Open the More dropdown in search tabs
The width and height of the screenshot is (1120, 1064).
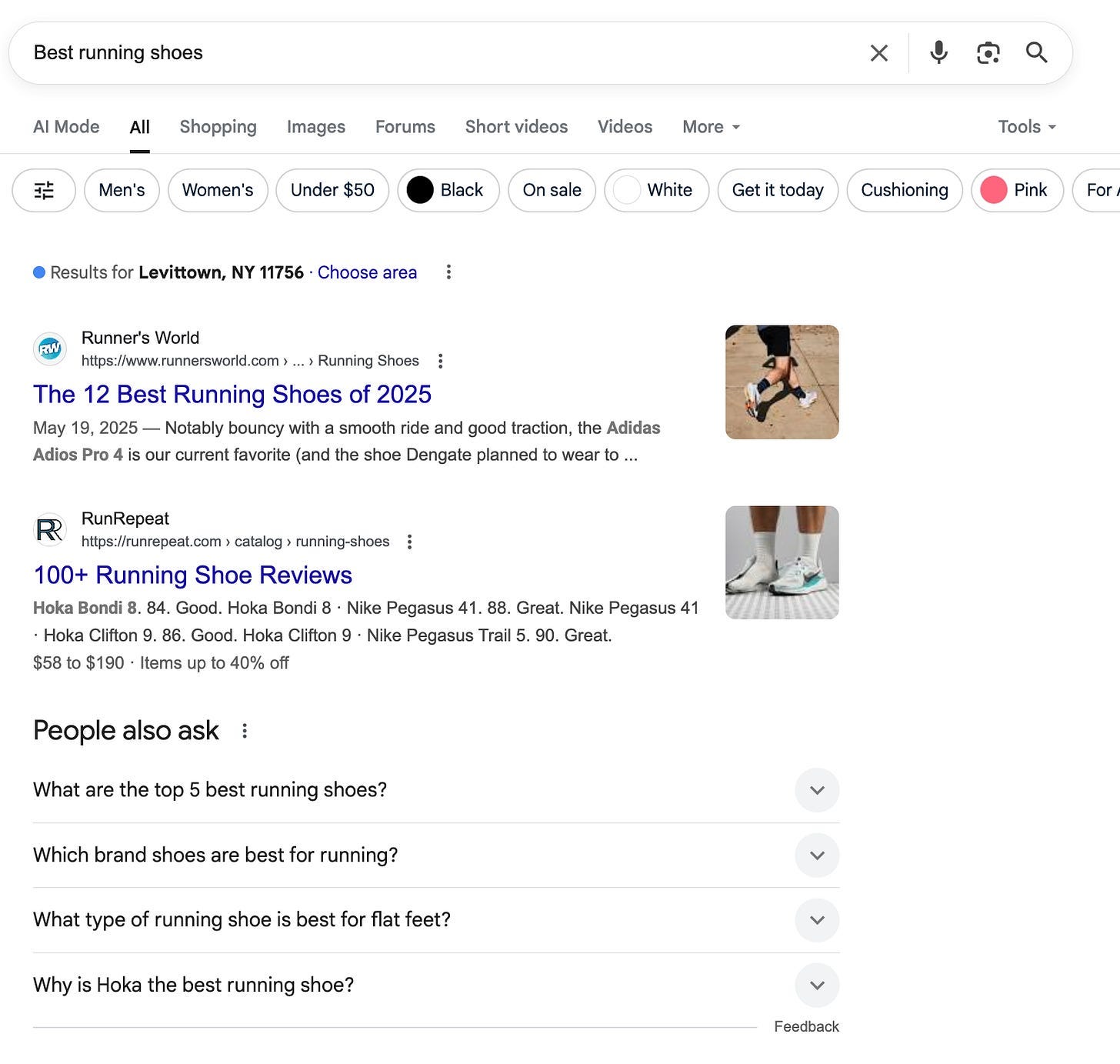[711, 127]
